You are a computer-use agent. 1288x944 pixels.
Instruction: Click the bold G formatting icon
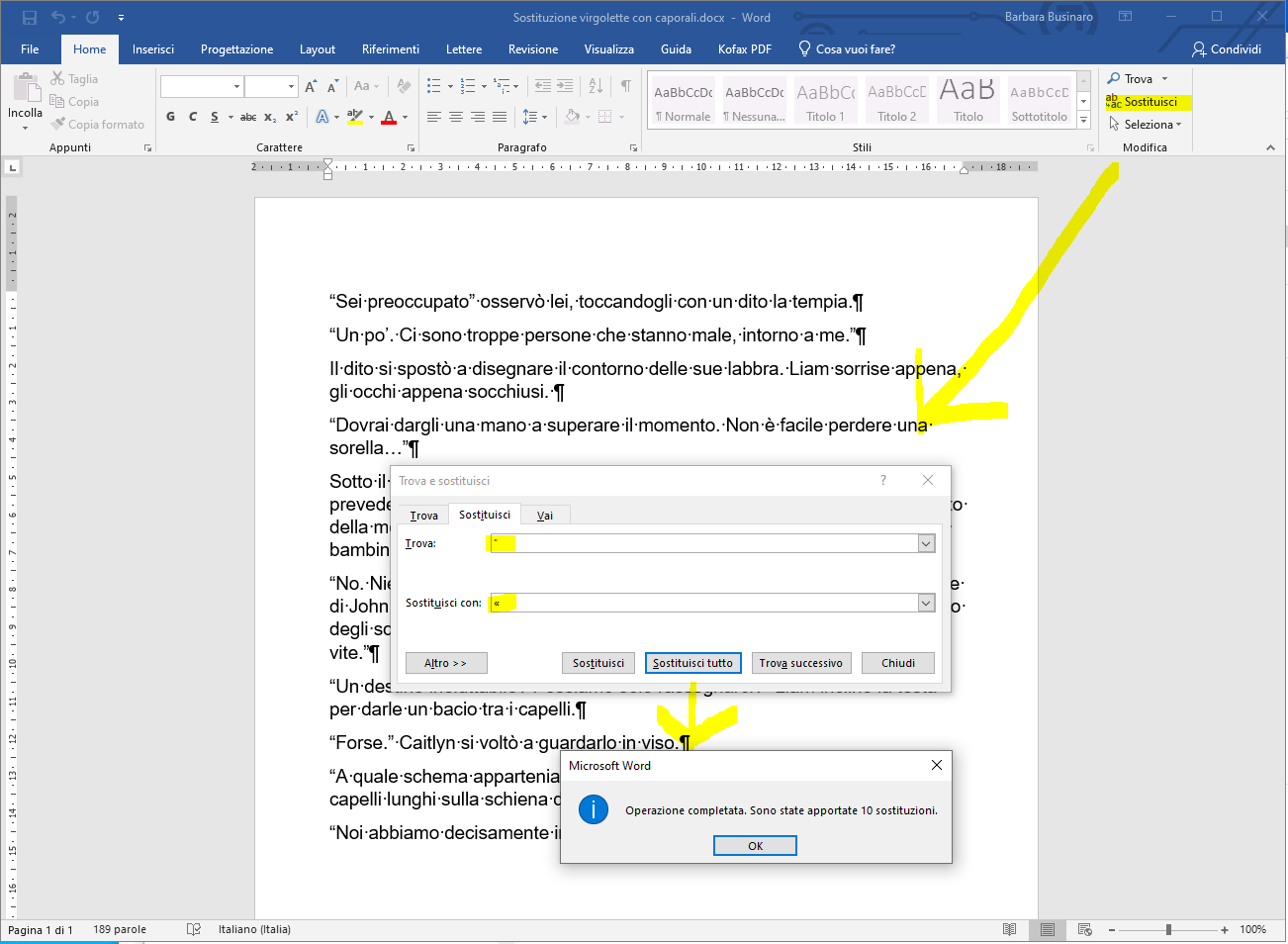[170, 117]
